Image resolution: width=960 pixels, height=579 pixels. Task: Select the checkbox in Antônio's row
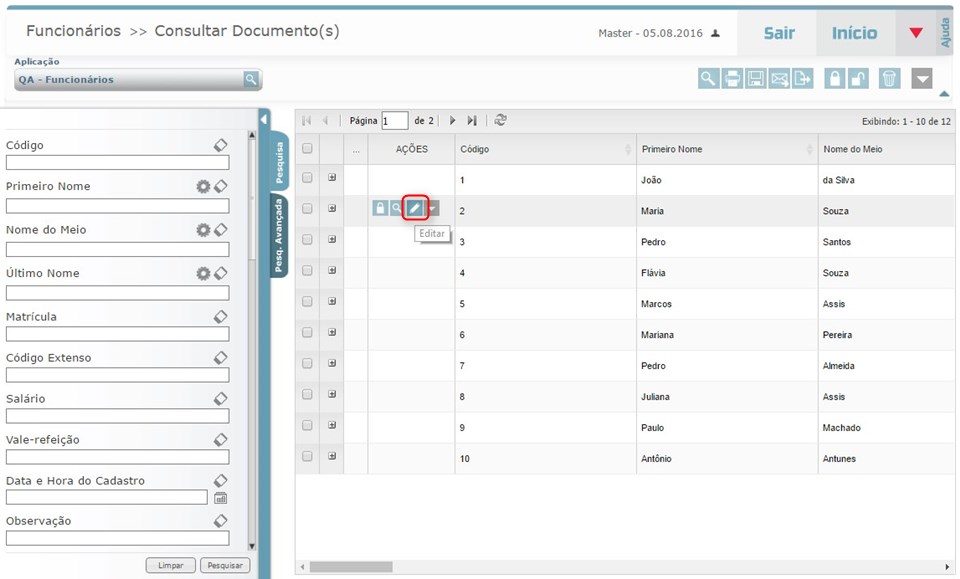(307, 458)
